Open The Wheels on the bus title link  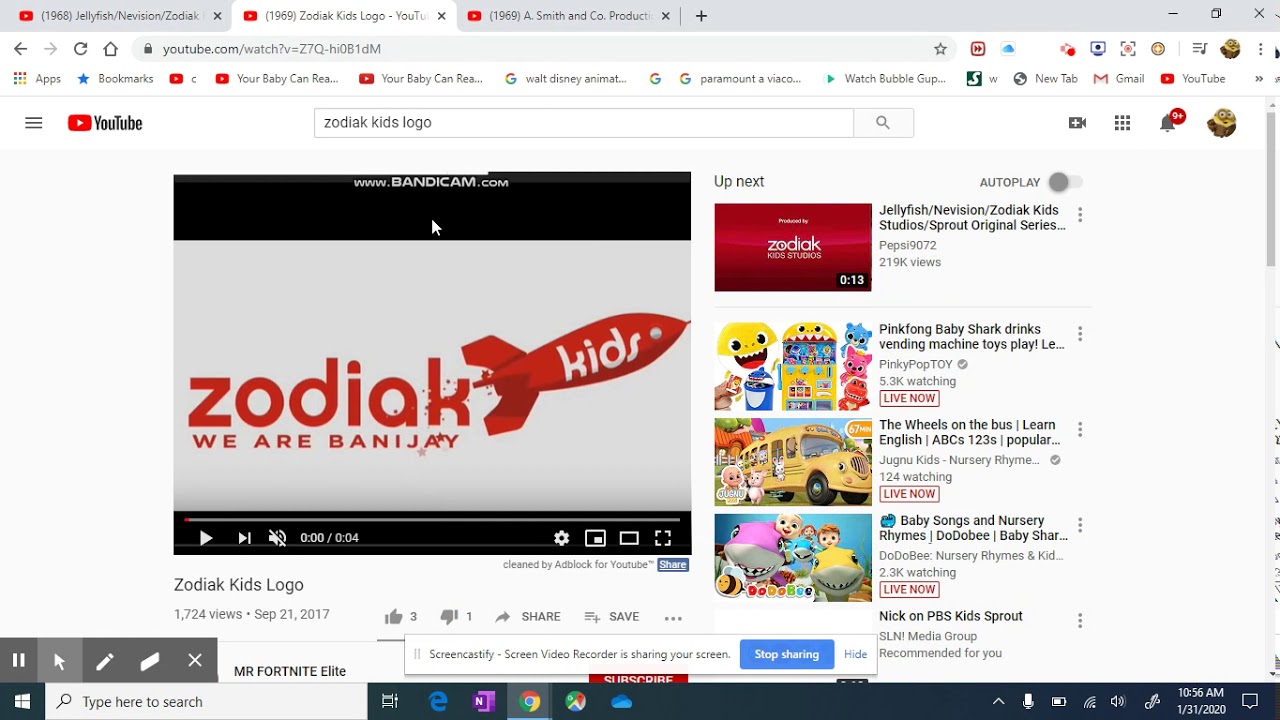970,432
